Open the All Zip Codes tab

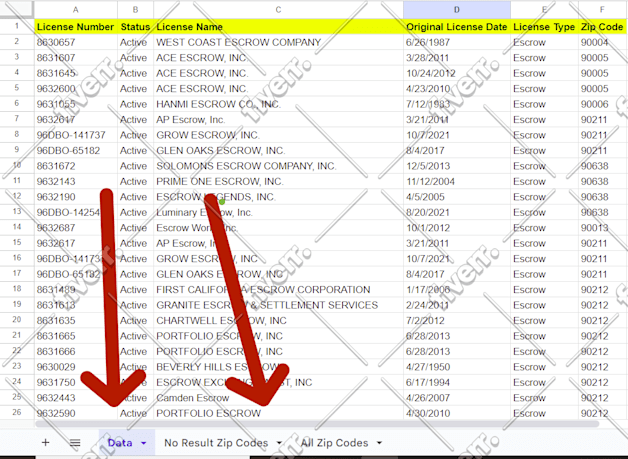[x=334, y=443]
